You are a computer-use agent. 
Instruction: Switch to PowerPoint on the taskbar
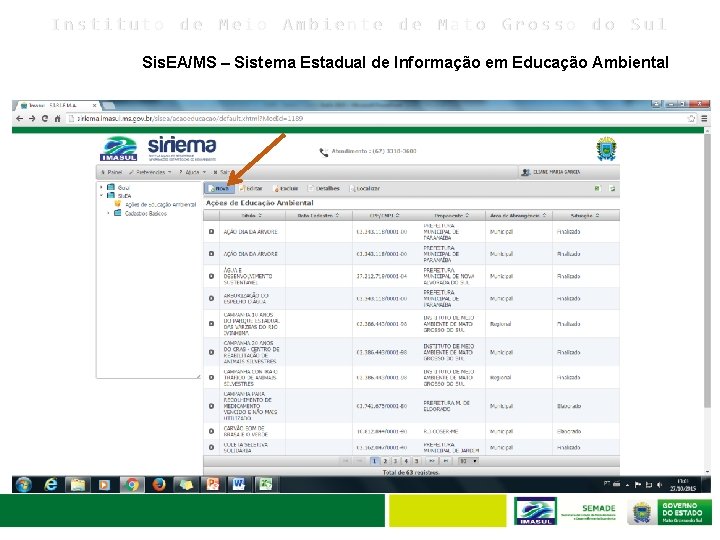point(213,484)
